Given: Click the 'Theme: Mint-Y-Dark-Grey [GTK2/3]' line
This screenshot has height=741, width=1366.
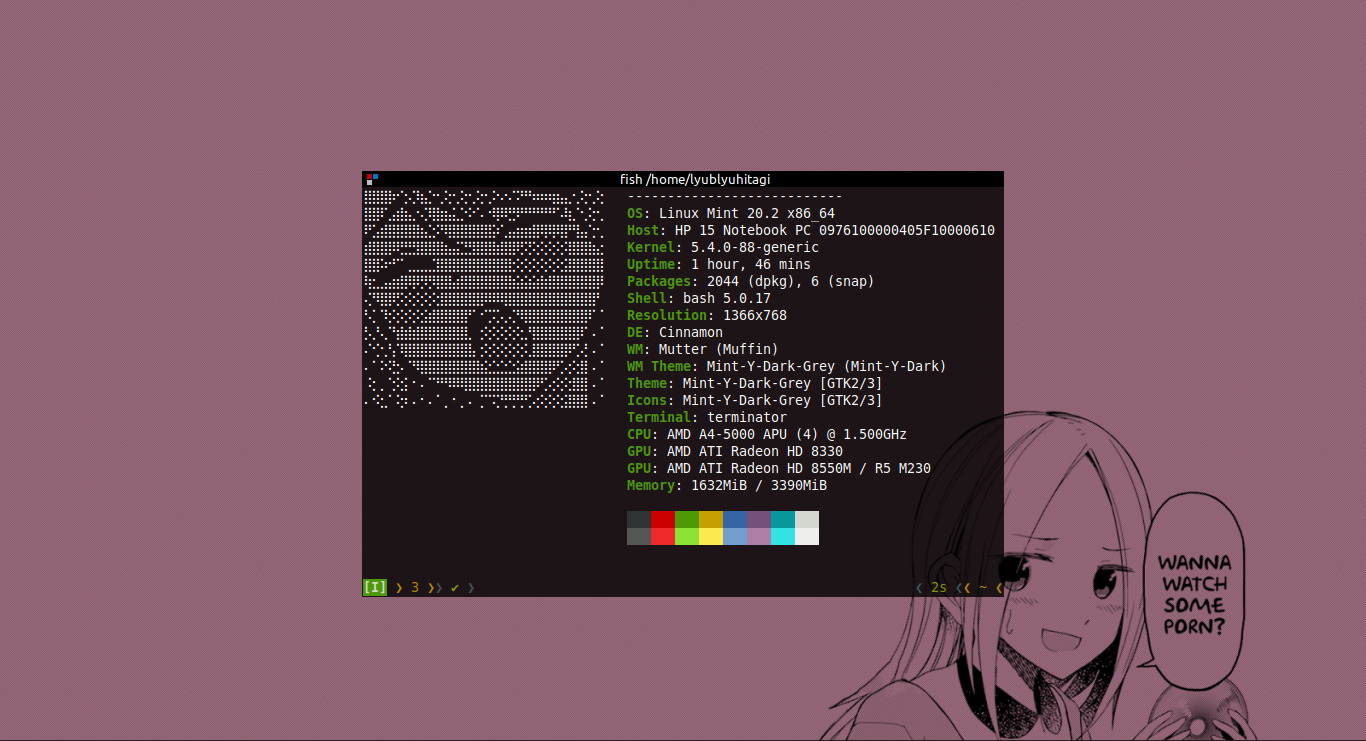Looking at the screenshot, I should click(x=755, y=383).
